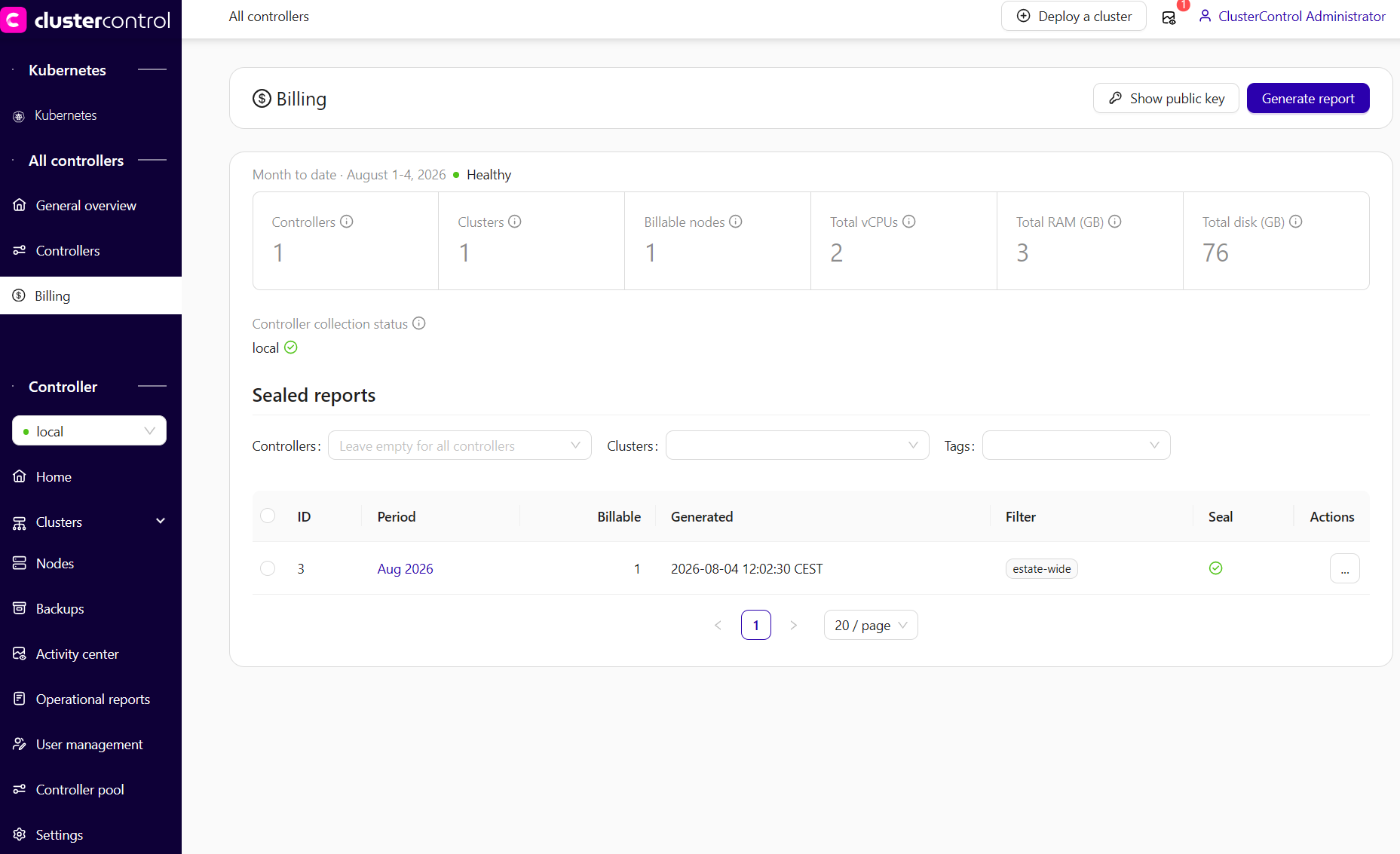
Task: Click the Deploy a cluster button
Action: coord(1074,16)
